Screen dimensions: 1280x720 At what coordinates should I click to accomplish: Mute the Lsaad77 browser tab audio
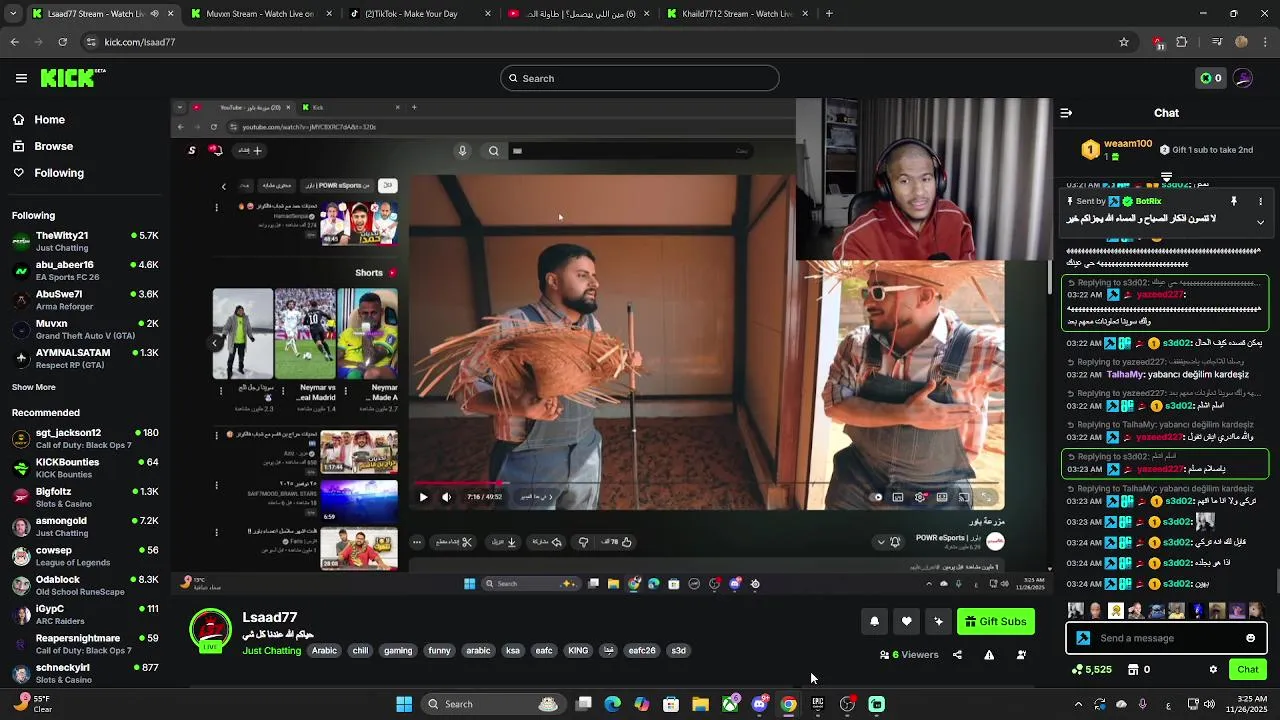pos(154,14)
